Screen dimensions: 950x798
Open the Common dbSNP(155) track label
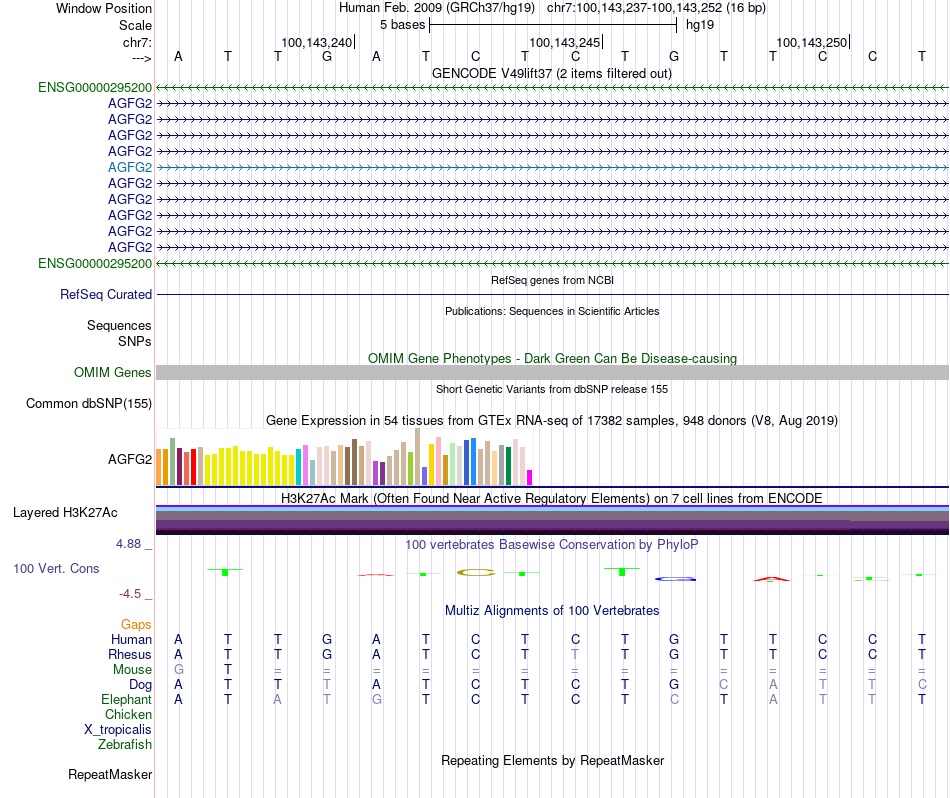[x=89, y=404]
